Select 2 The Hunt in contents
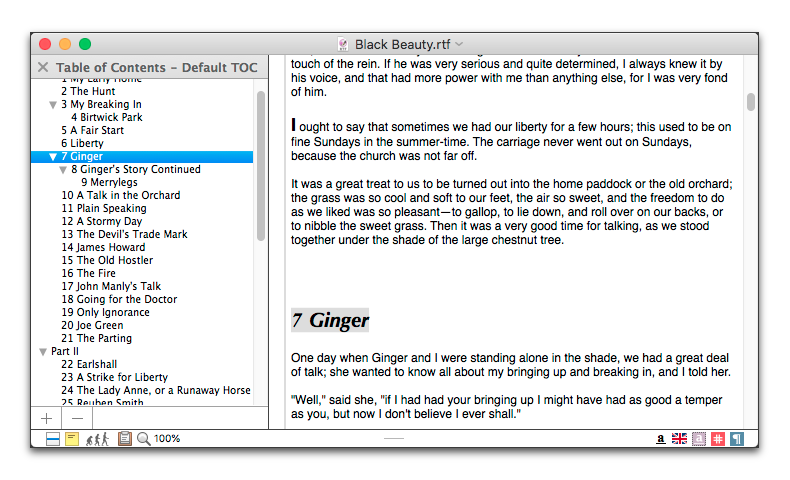Screen dimensions: 790x480 (88, 91)
